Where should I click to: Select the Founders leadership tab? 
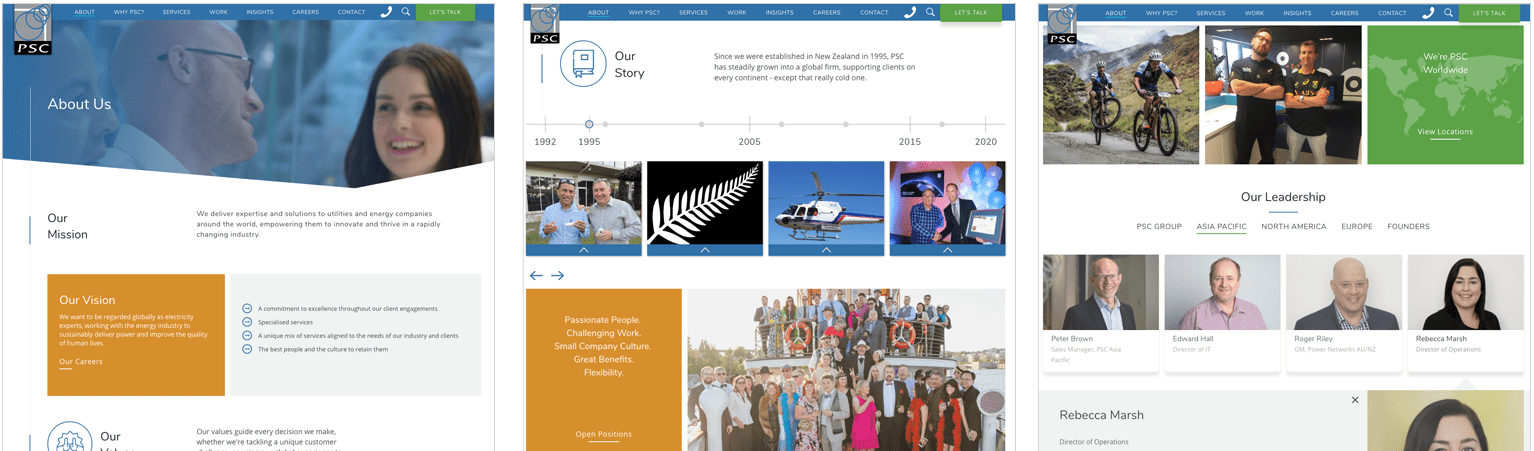tap(1408, 227)
